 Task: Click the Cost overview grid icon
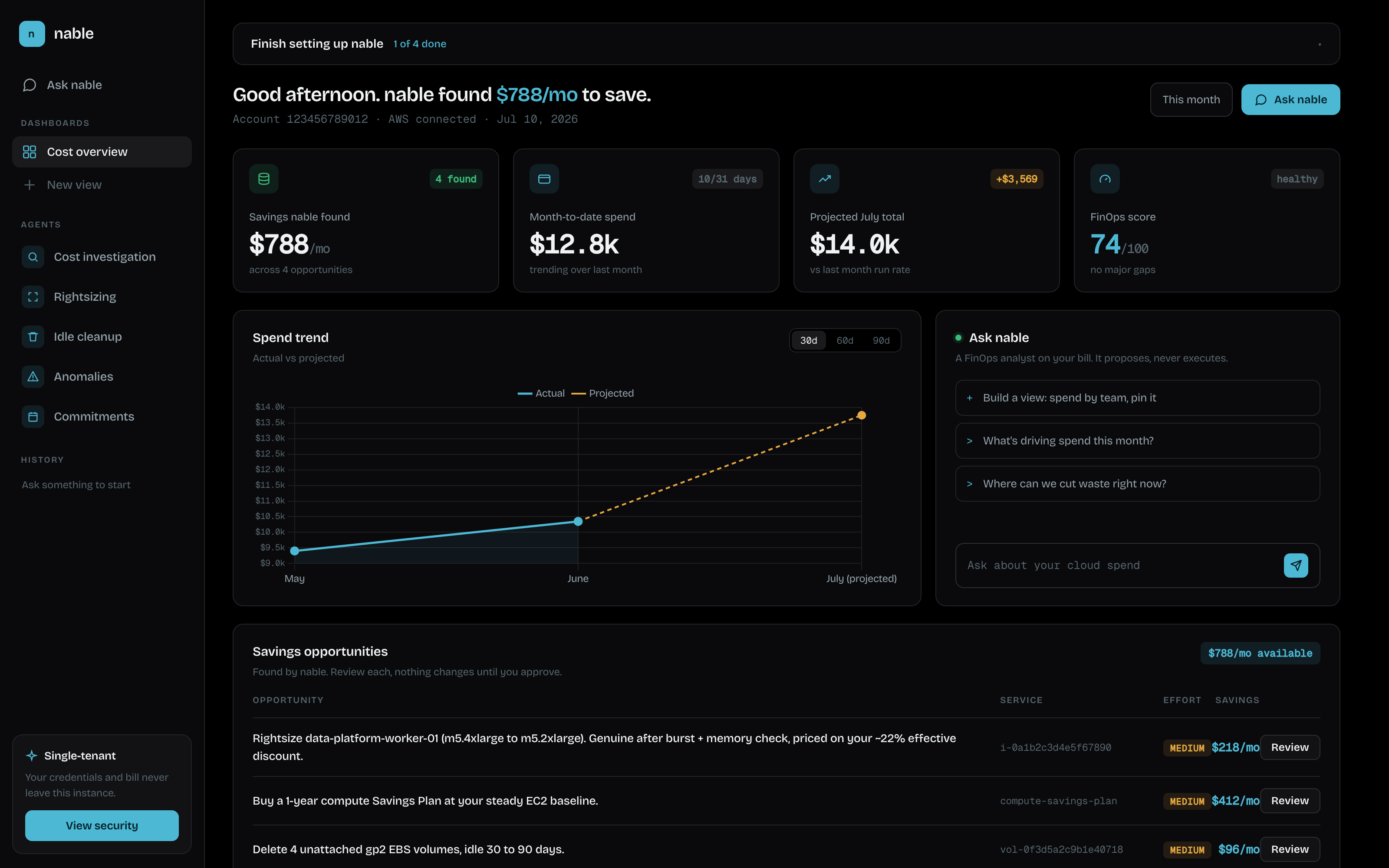tap(29, 151)
